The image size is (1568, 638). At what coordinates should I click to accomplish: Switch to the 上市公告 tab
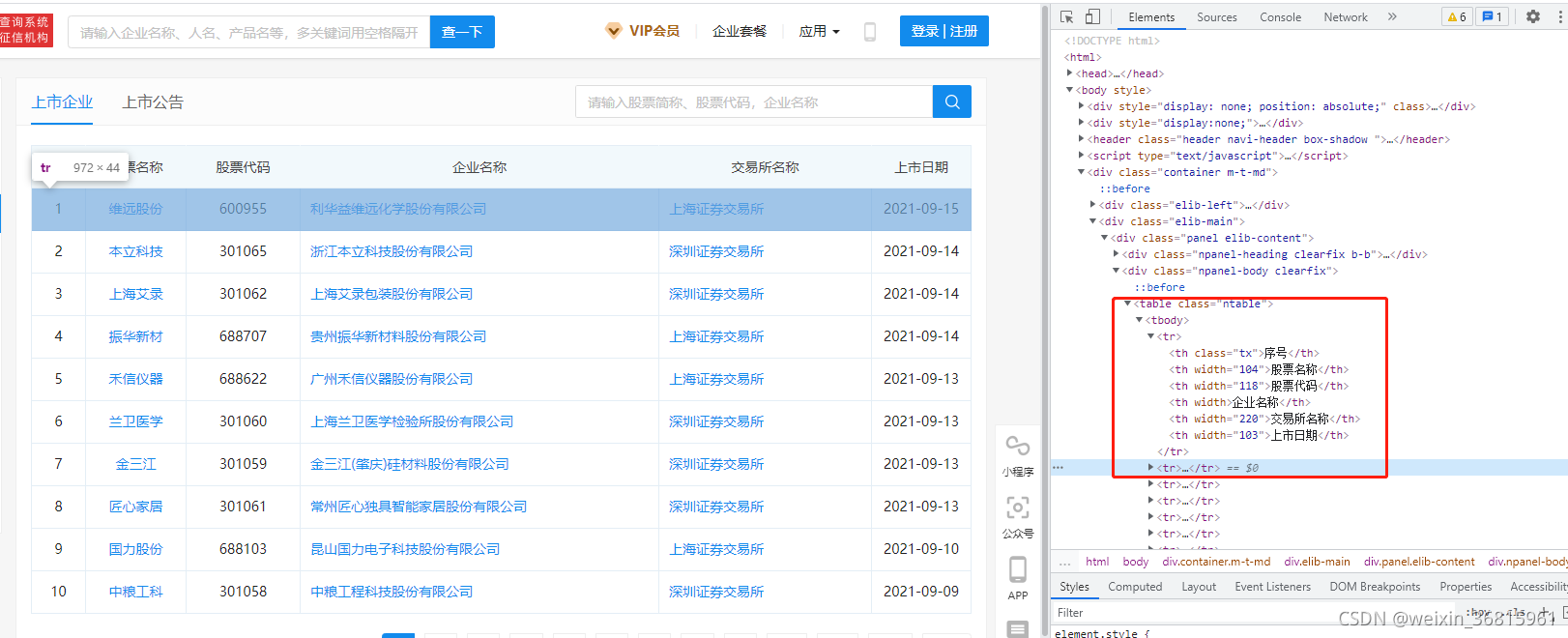[x=153, y=102]
